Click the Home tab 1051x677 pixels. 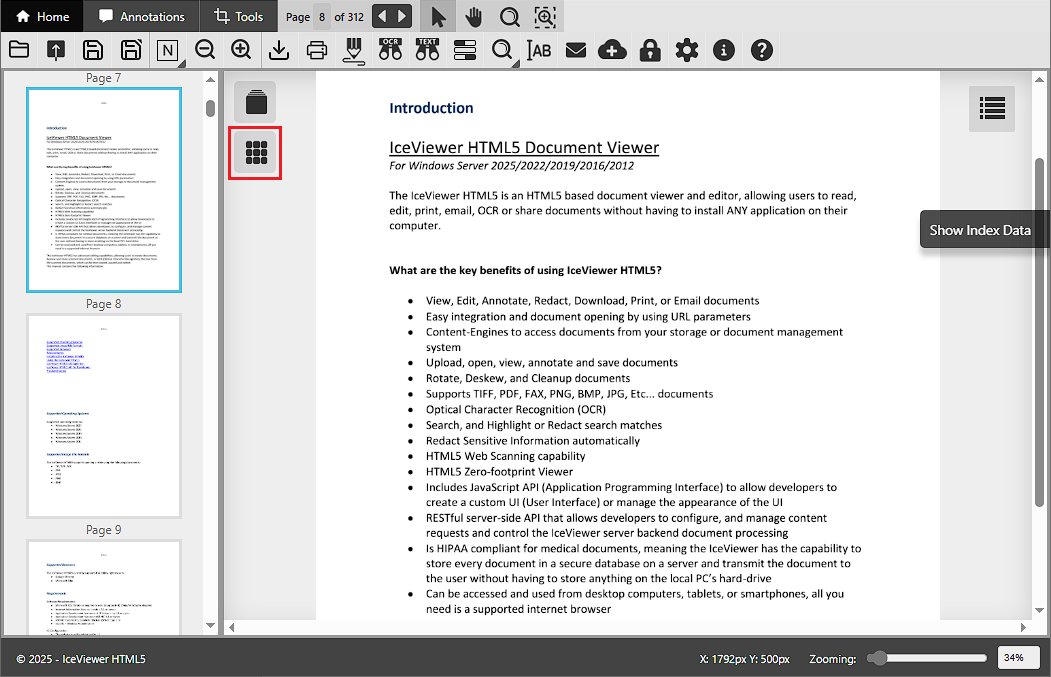pos(43,17)
